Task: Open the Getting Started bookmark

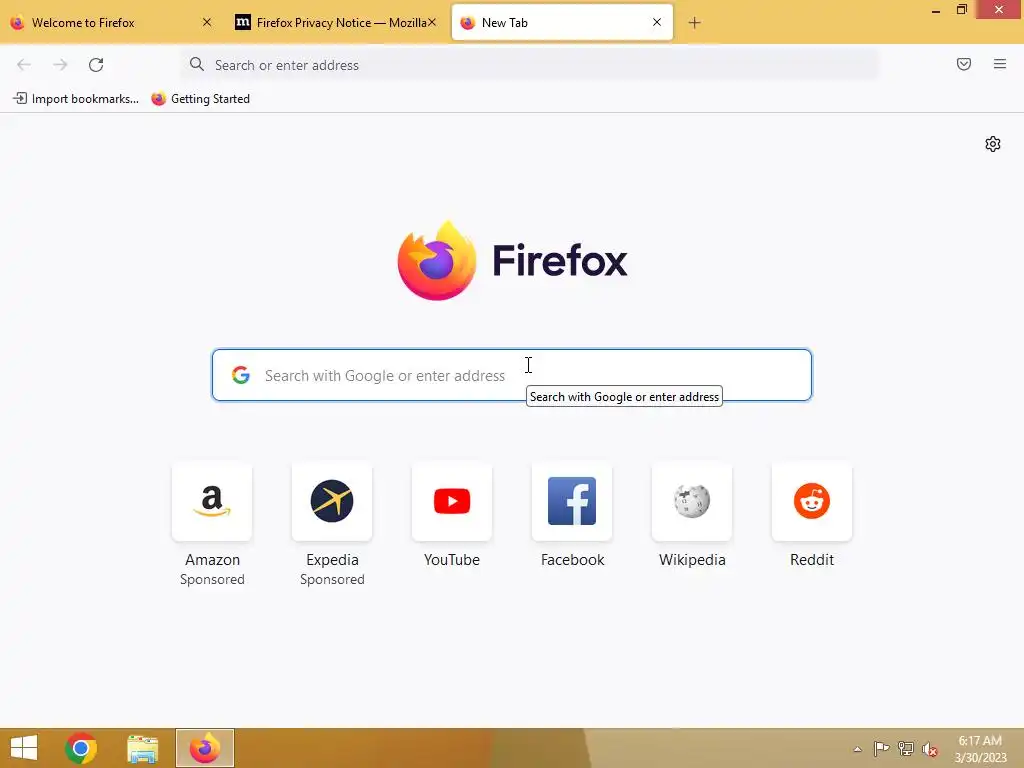Action: 200,99
